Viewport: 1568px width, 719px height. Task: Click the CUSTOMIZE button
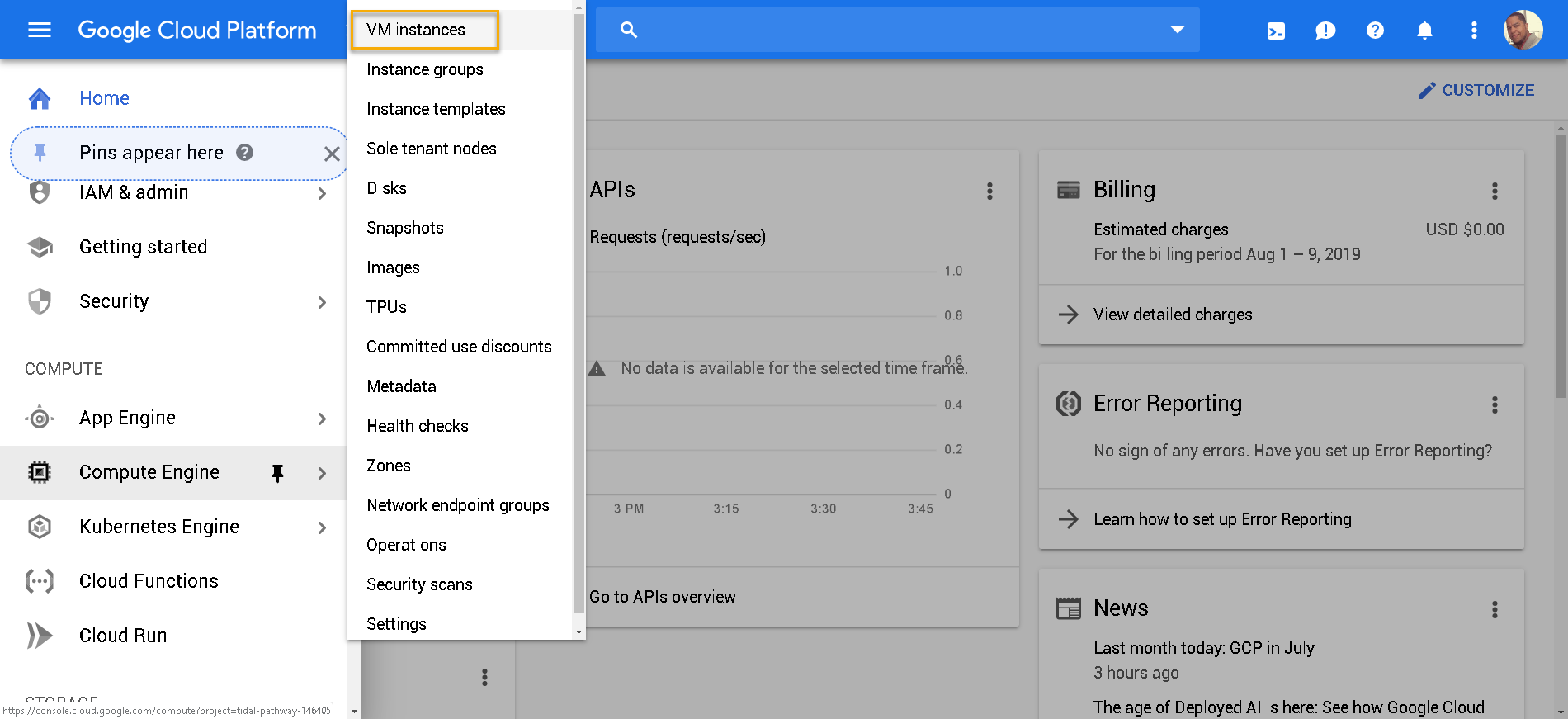[1476, 90]
